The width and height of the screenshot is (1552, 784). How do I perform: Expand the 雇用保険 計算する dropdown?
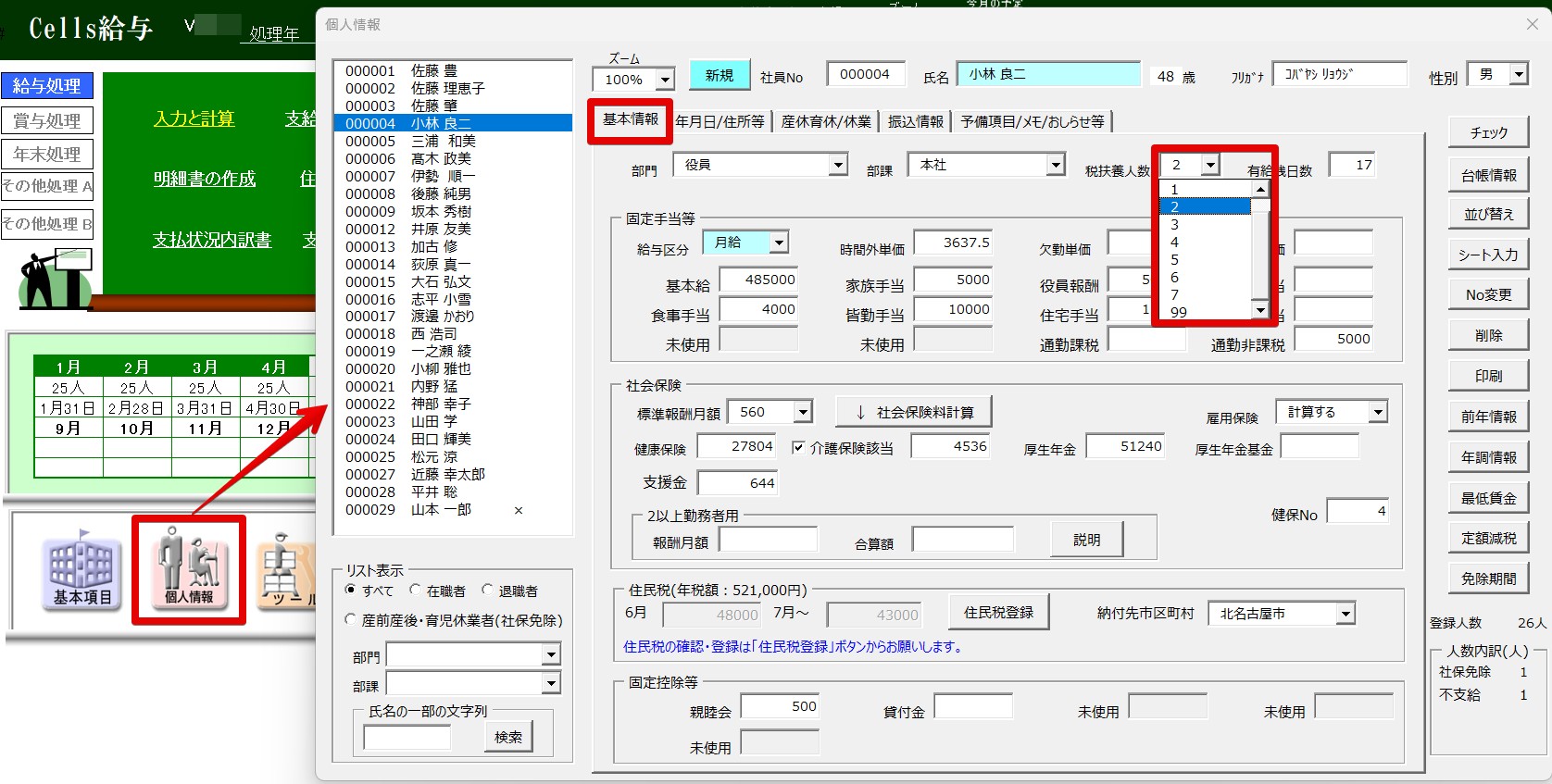point(1378,411)
